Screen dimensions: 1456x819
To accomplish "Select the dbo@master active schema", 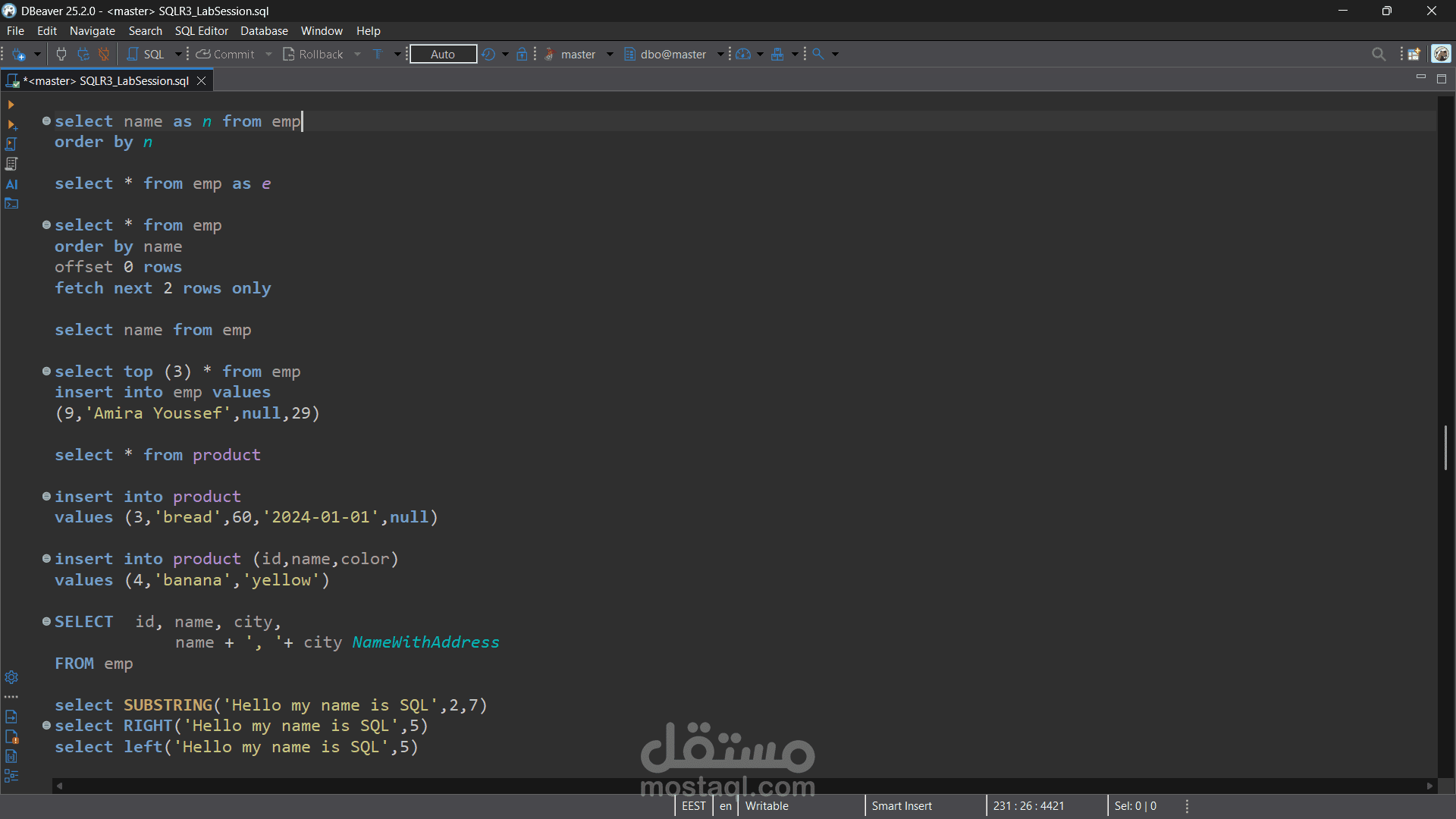I will [x=665, y=55].
